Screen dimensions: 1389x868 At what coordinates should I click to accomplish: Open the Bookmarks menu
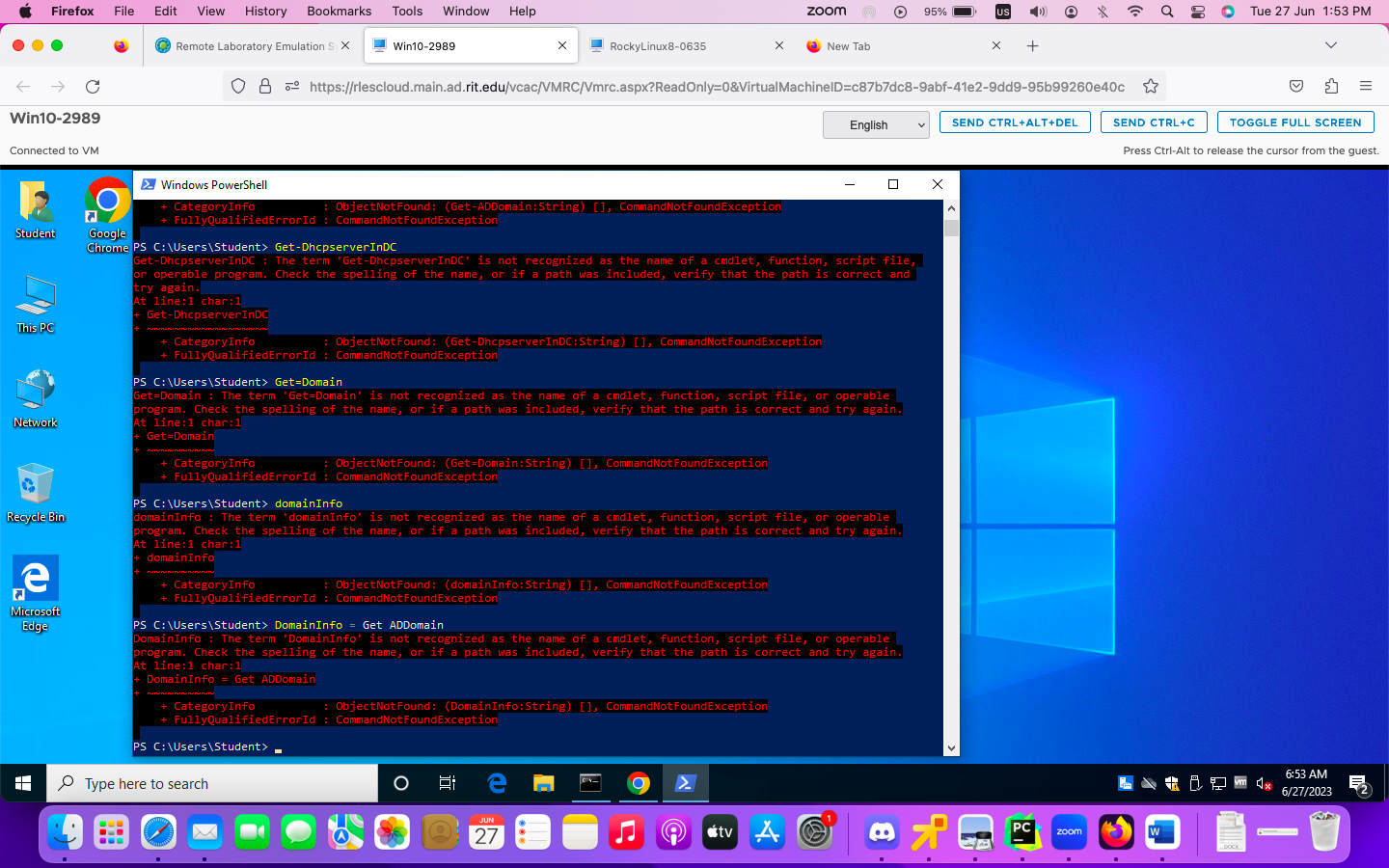[x=339, y=12]
